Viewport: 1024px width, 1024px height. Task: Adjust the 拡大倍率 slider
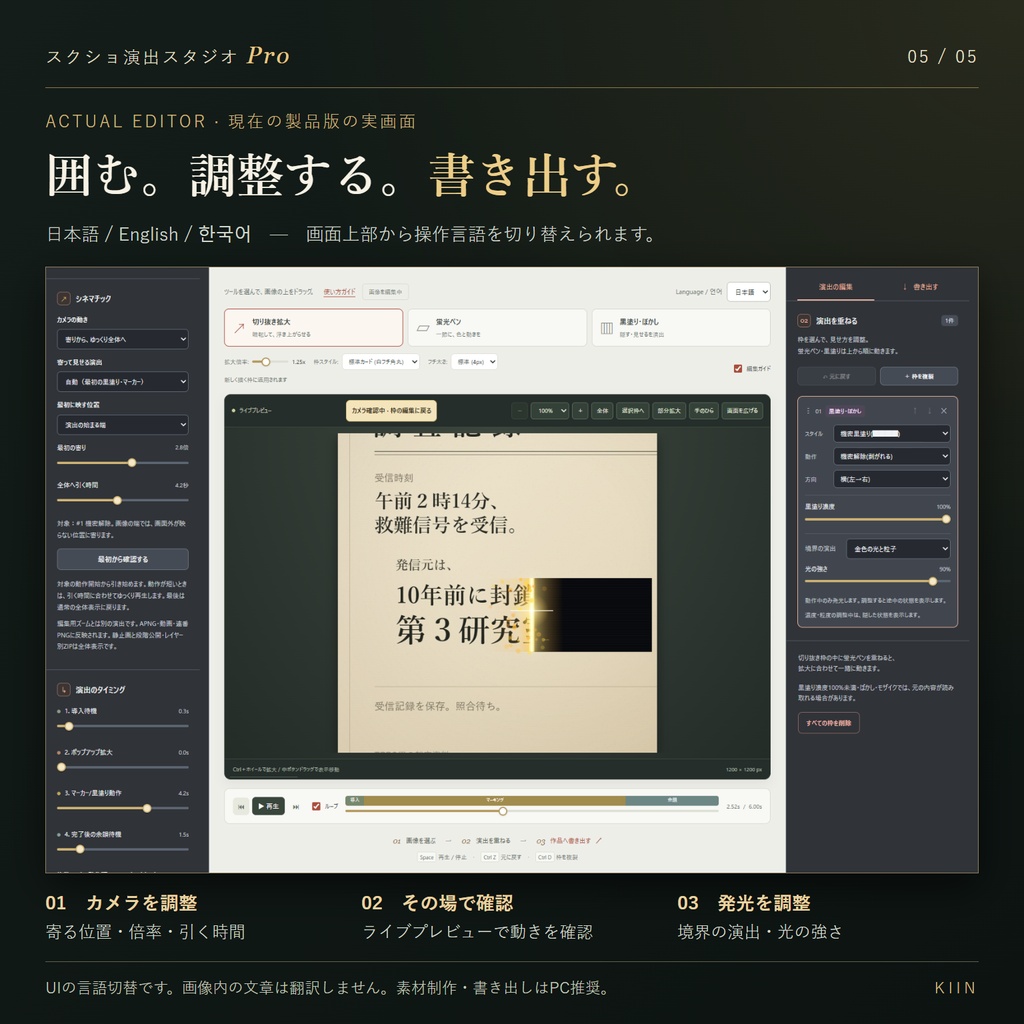tap(270, 361)
